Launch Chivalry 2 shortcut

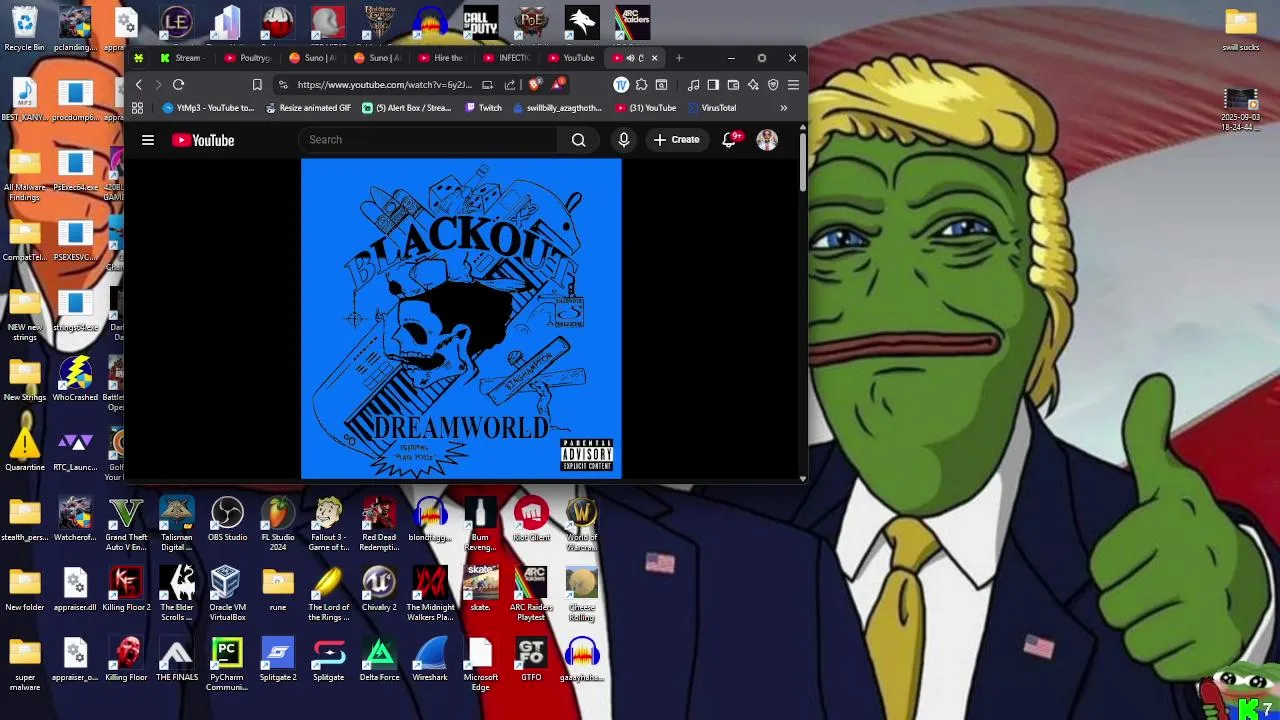(x=379, y=589)
